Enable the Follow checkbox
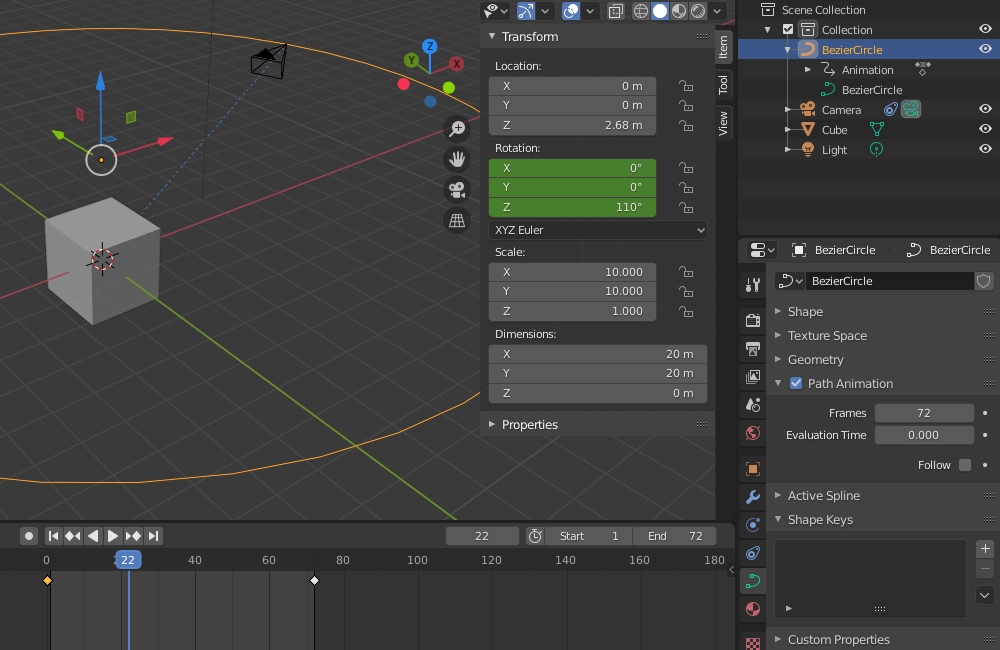 tap(965, 465)
